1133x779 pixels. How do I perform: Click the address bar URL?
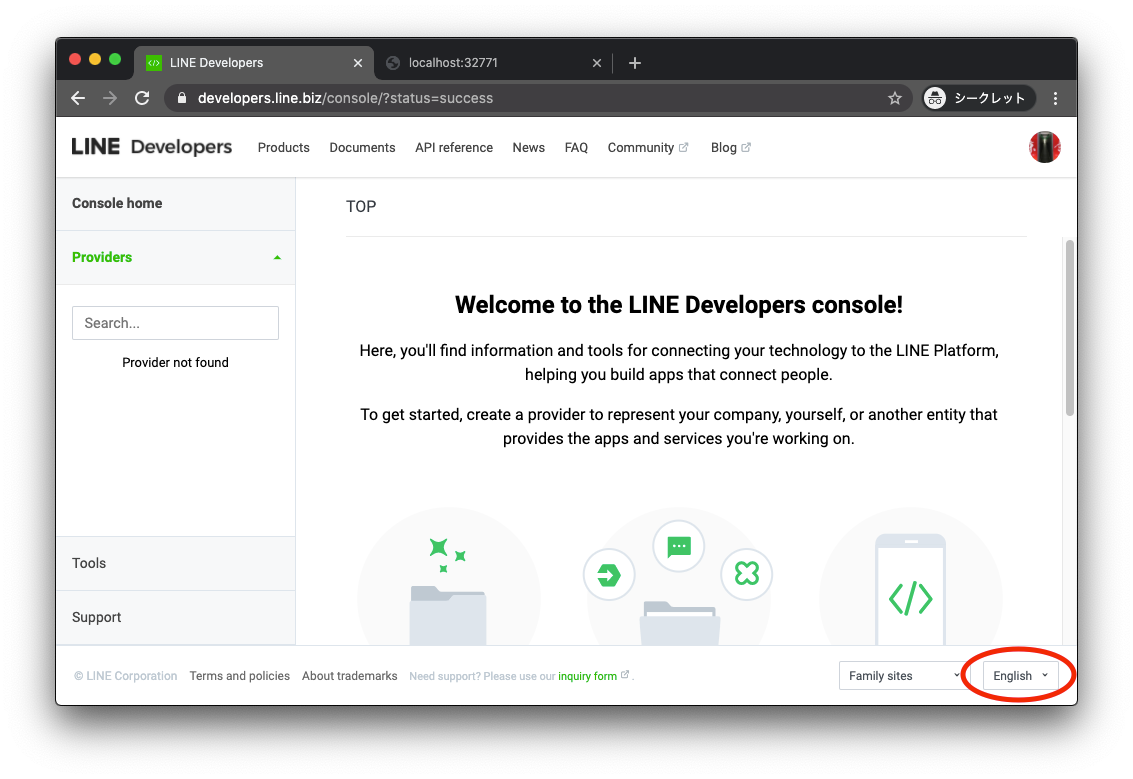coord(345,98)
